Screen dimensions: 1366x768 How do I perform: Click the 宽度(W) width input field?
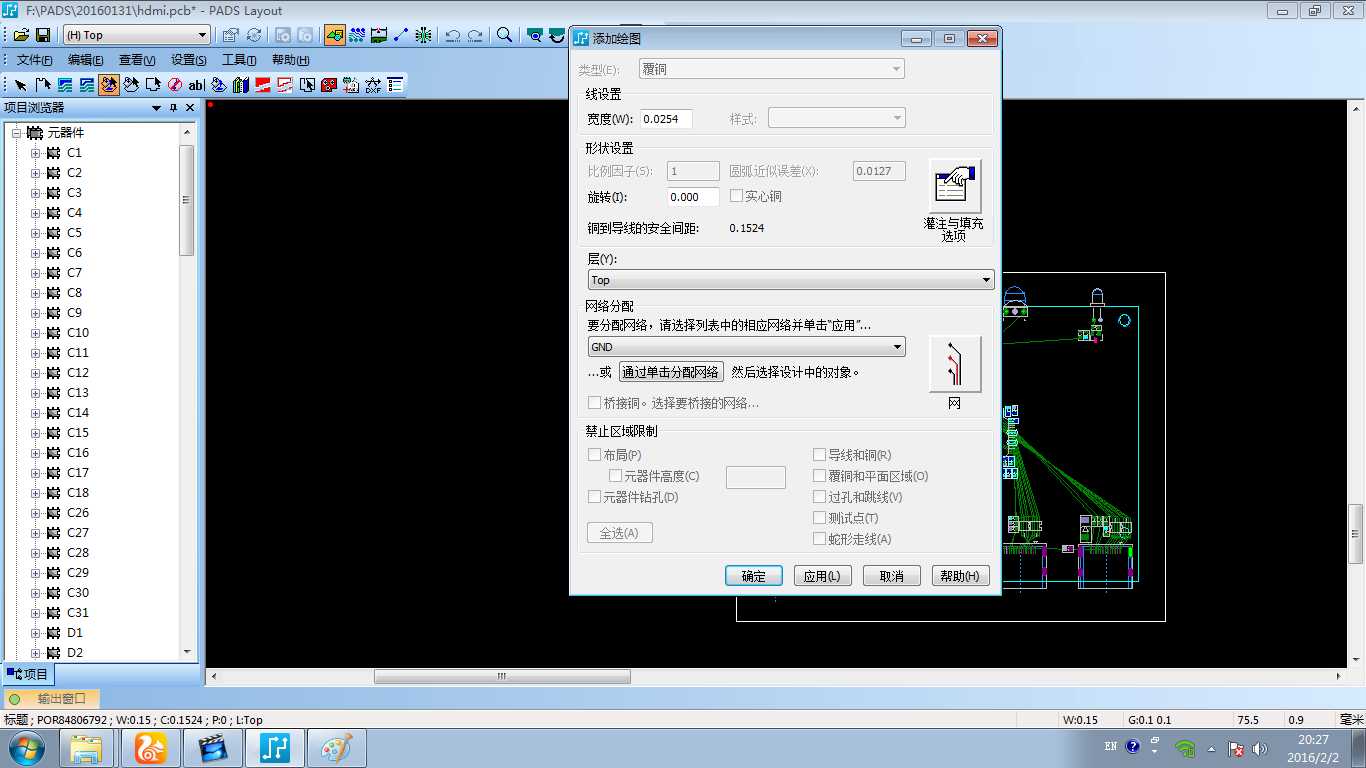tap(667, 119)
